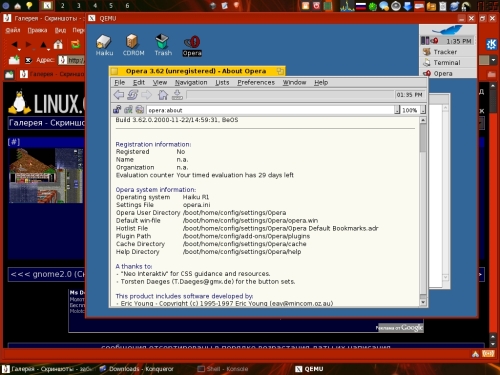
Task: Open the Lists menu in Opera
Action: 222,82
